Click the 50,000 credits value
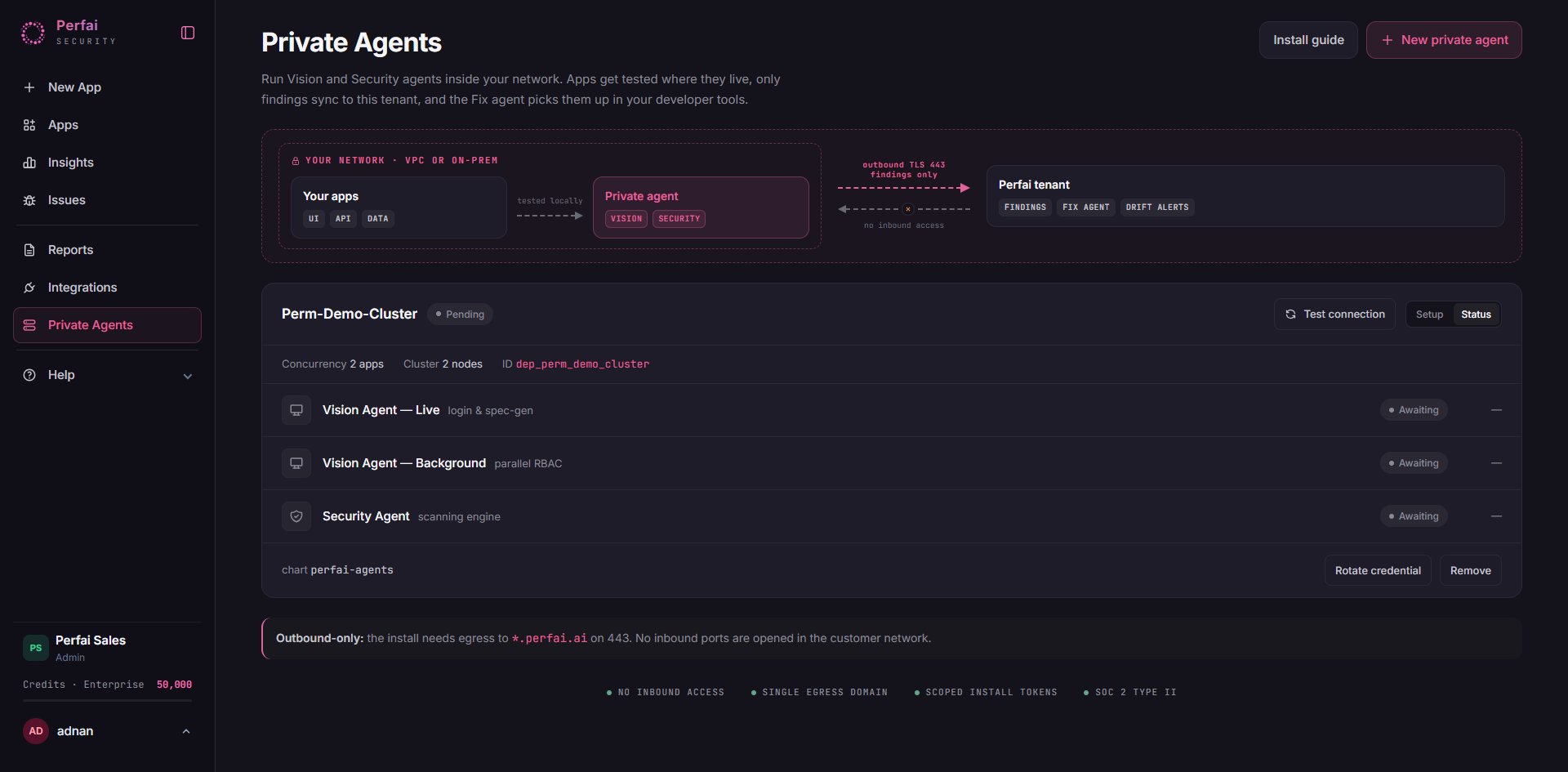Image resolution: width=1568 pixels, height=772 pixels. click(174, 685)
